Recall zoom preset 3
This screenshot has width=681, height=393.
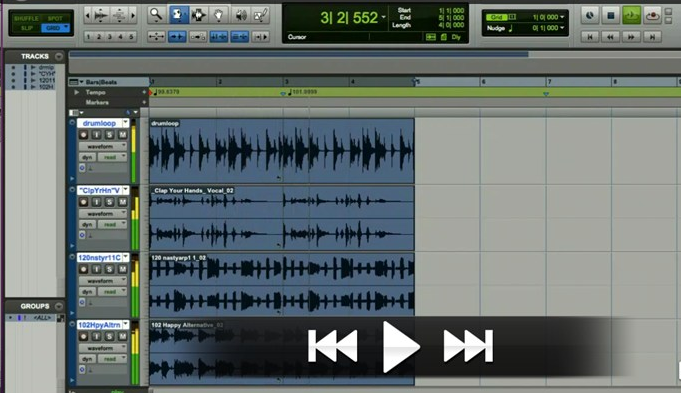pyautogui.click(x=110, y=37)
